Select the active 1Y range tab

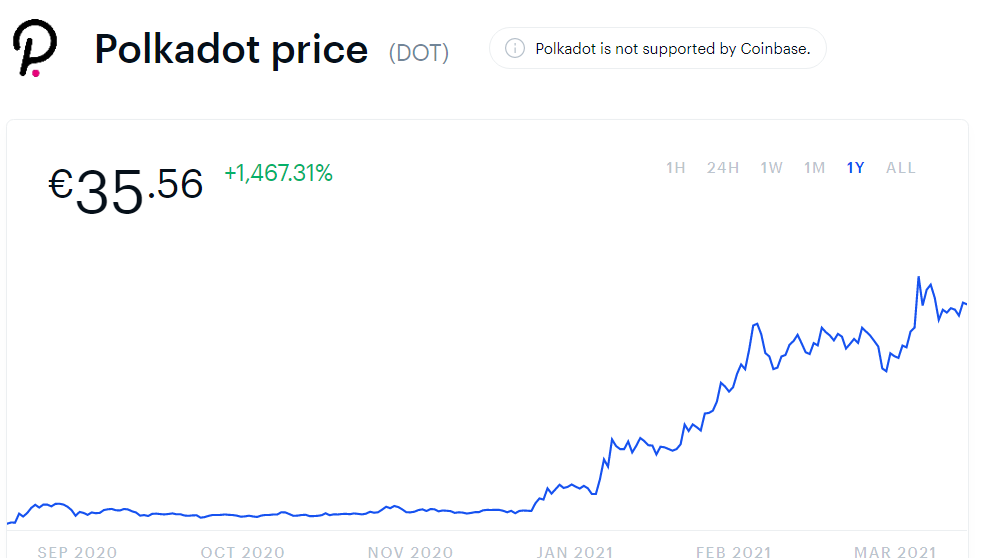pos(855,168)
